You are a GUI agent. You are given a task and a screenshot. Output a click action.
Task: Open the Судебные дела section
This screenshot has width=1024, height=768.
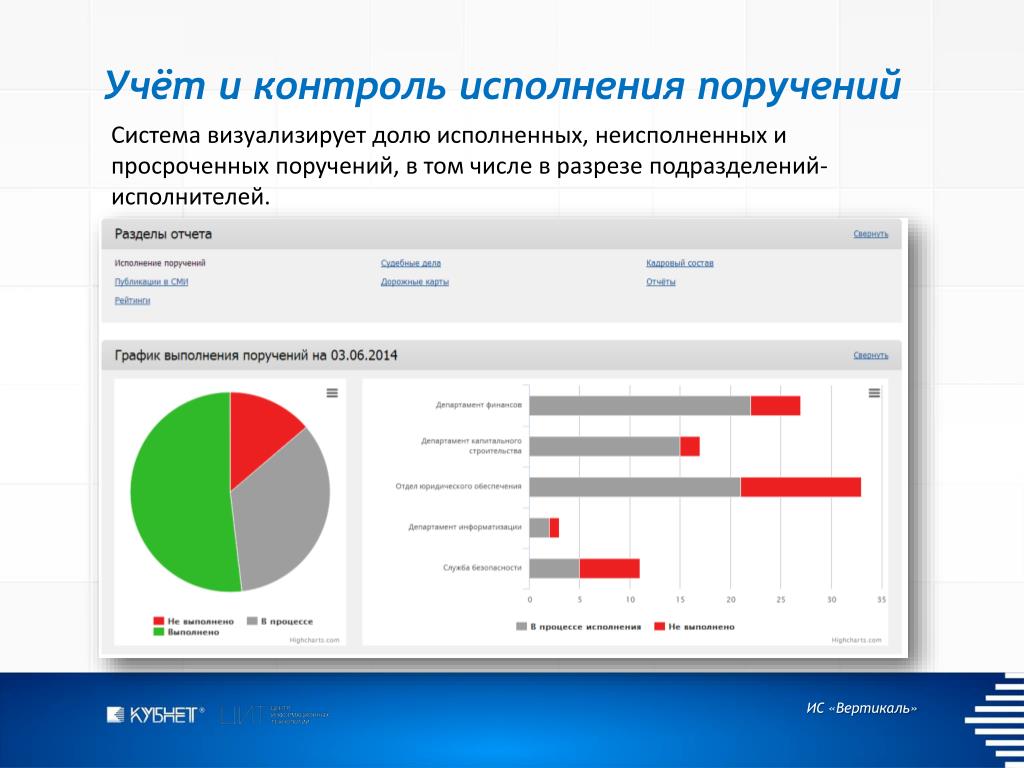411,263
